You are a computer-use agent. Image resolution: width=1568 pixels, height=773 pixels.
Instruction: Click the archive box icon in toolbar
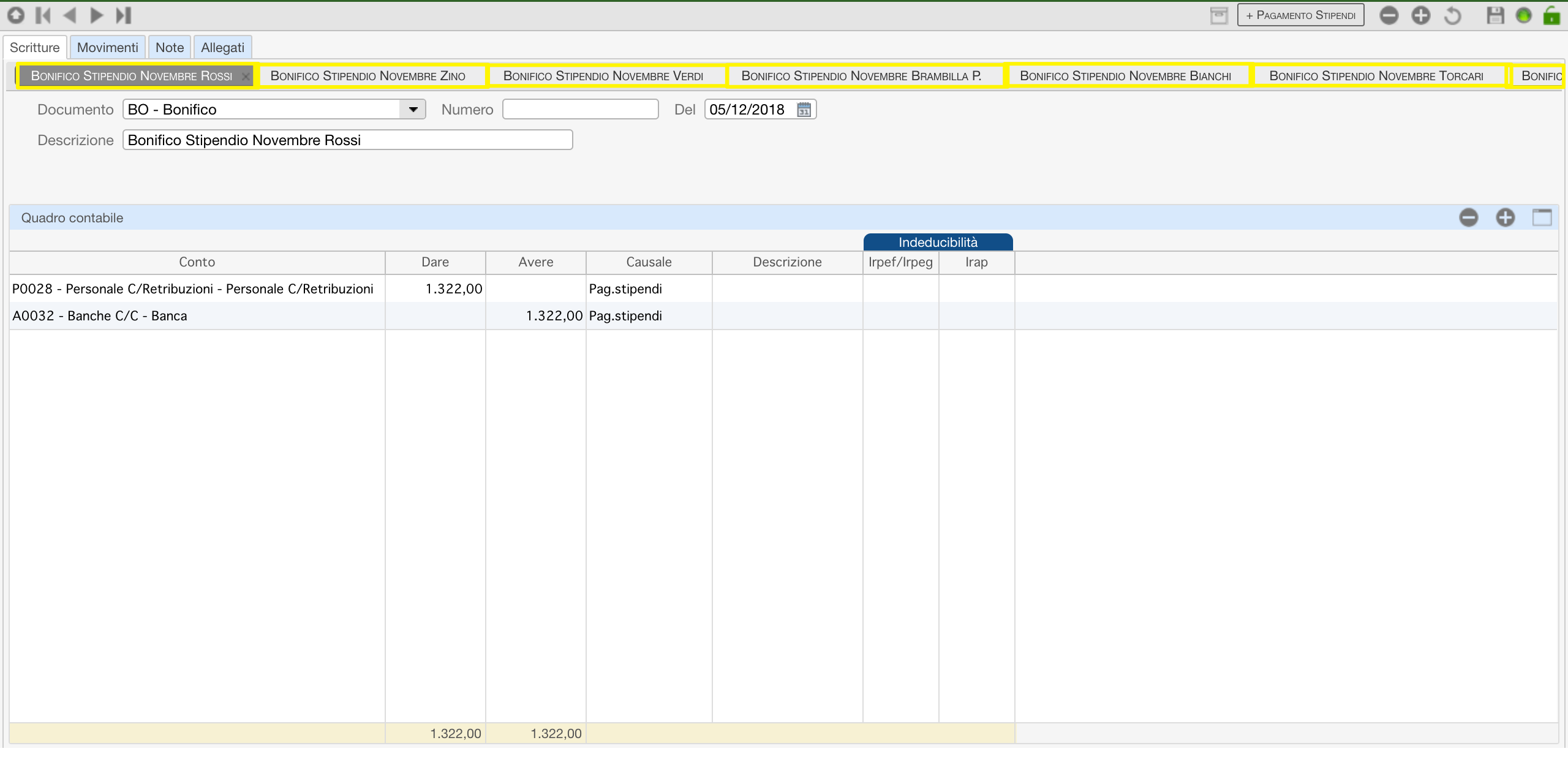pos(1219,15)
